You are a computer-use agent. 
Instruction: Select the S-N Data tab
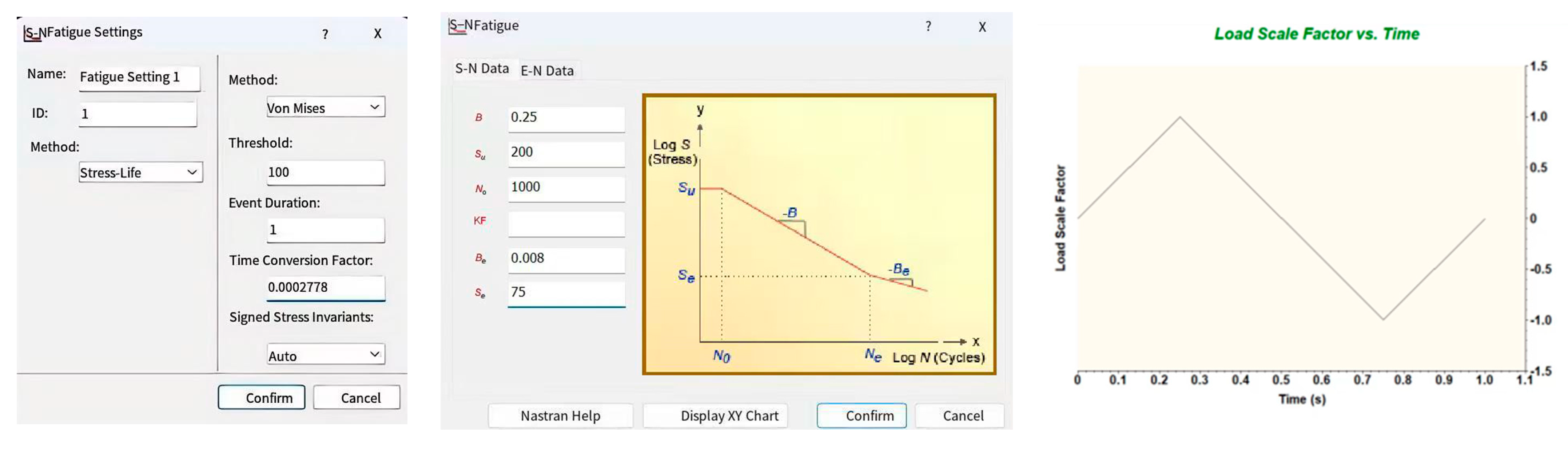[x=481, y=68]
